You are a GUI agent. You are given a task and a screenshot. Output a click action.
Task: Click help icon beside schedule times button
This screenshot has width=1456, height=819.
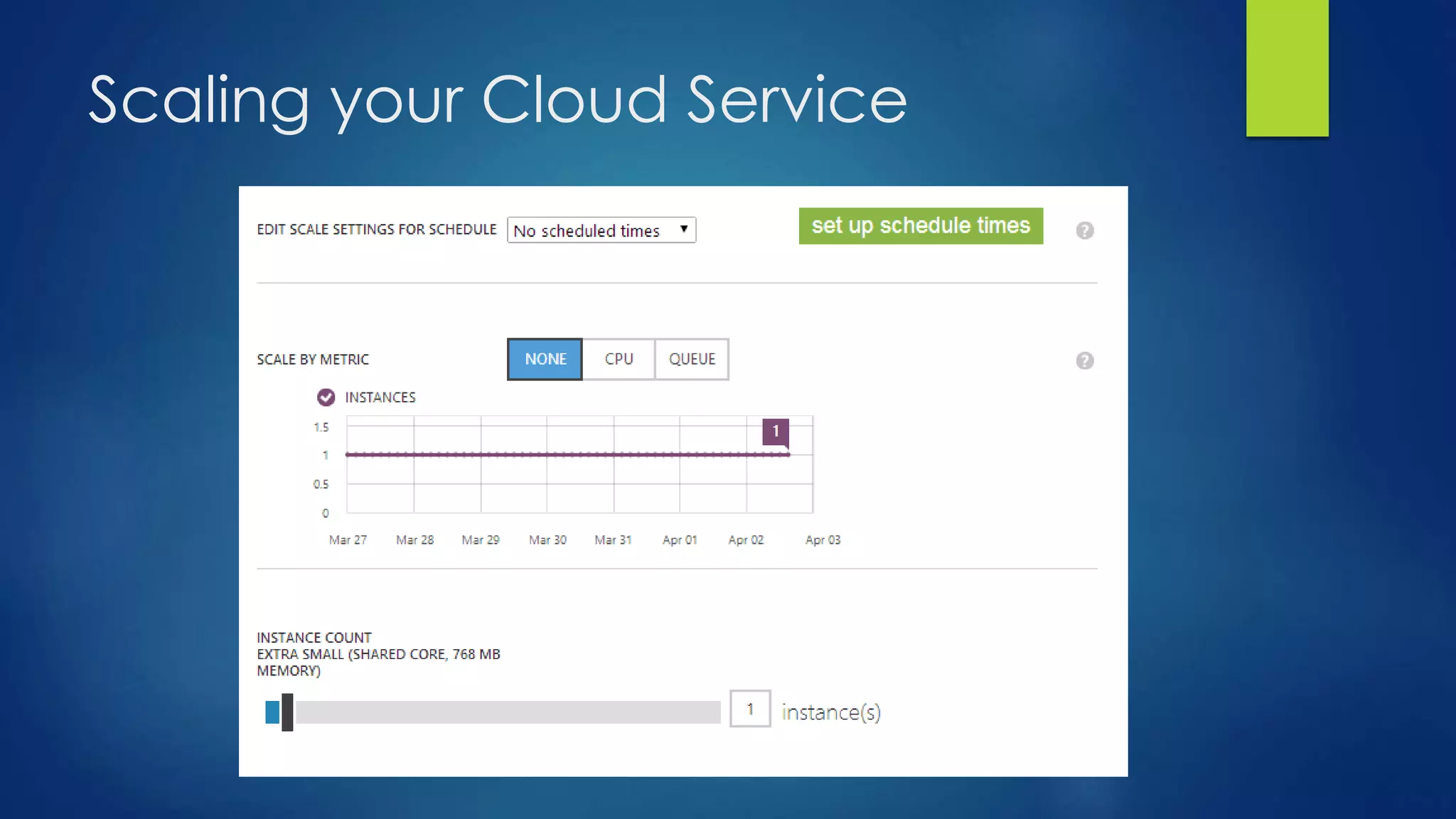click(1084, 230)
